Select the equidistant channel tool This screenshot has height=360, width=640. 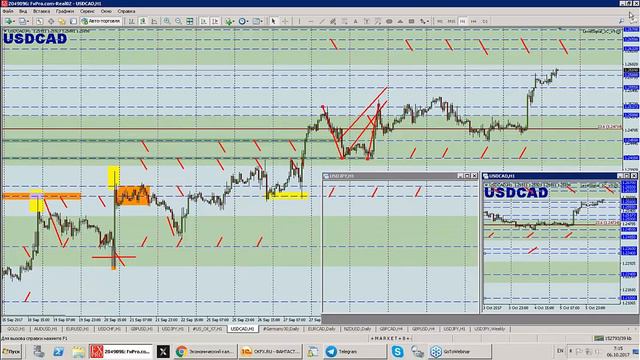pos(333,21)
